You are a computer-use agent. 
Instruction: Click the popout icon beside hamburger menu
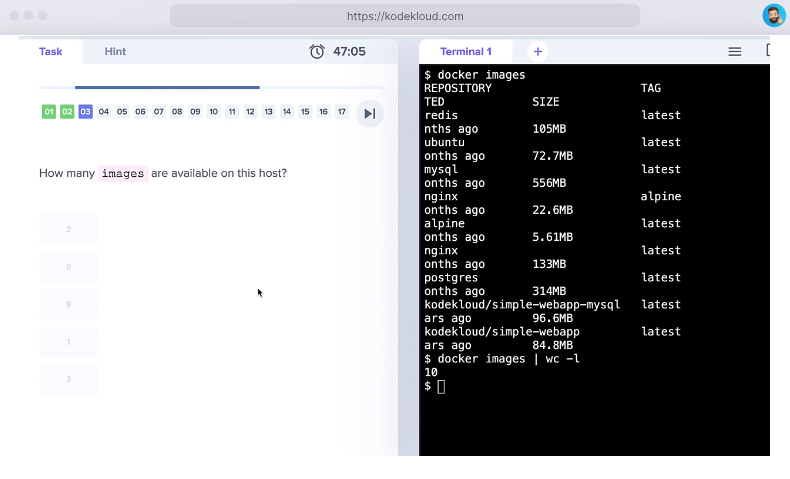tap(769, 51)
